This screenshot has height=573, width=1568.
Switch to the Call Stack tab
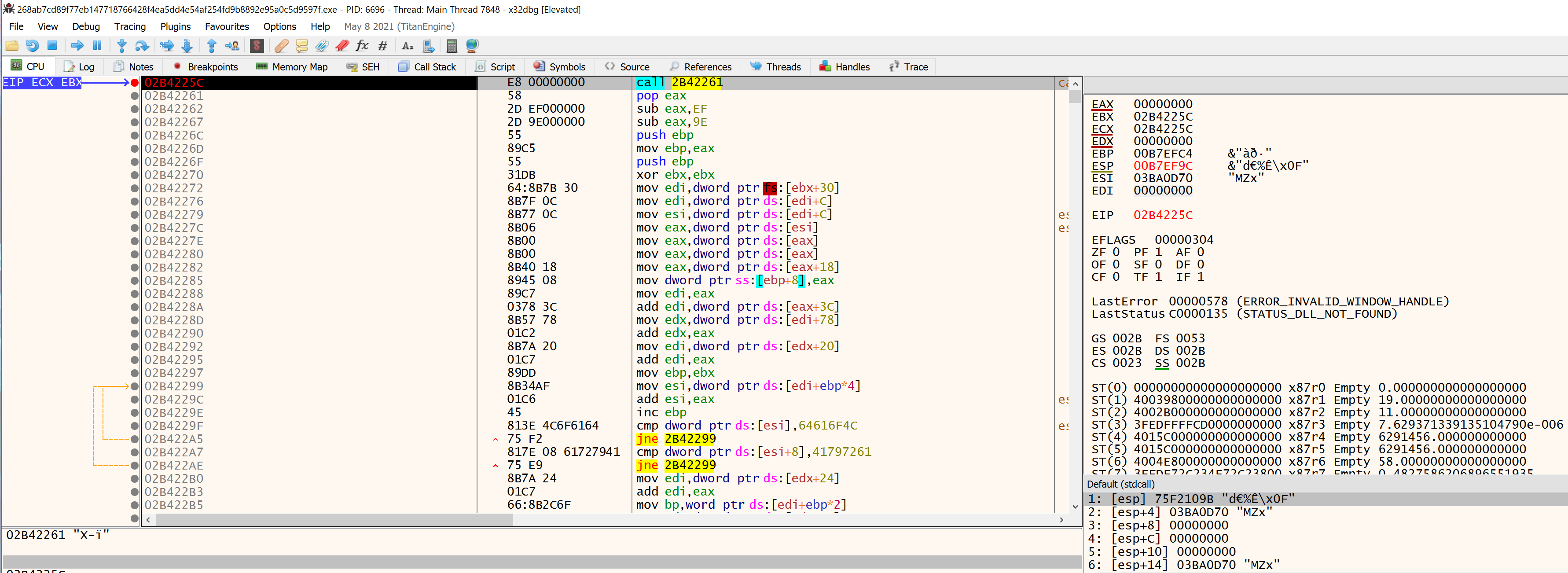point(427,67)
